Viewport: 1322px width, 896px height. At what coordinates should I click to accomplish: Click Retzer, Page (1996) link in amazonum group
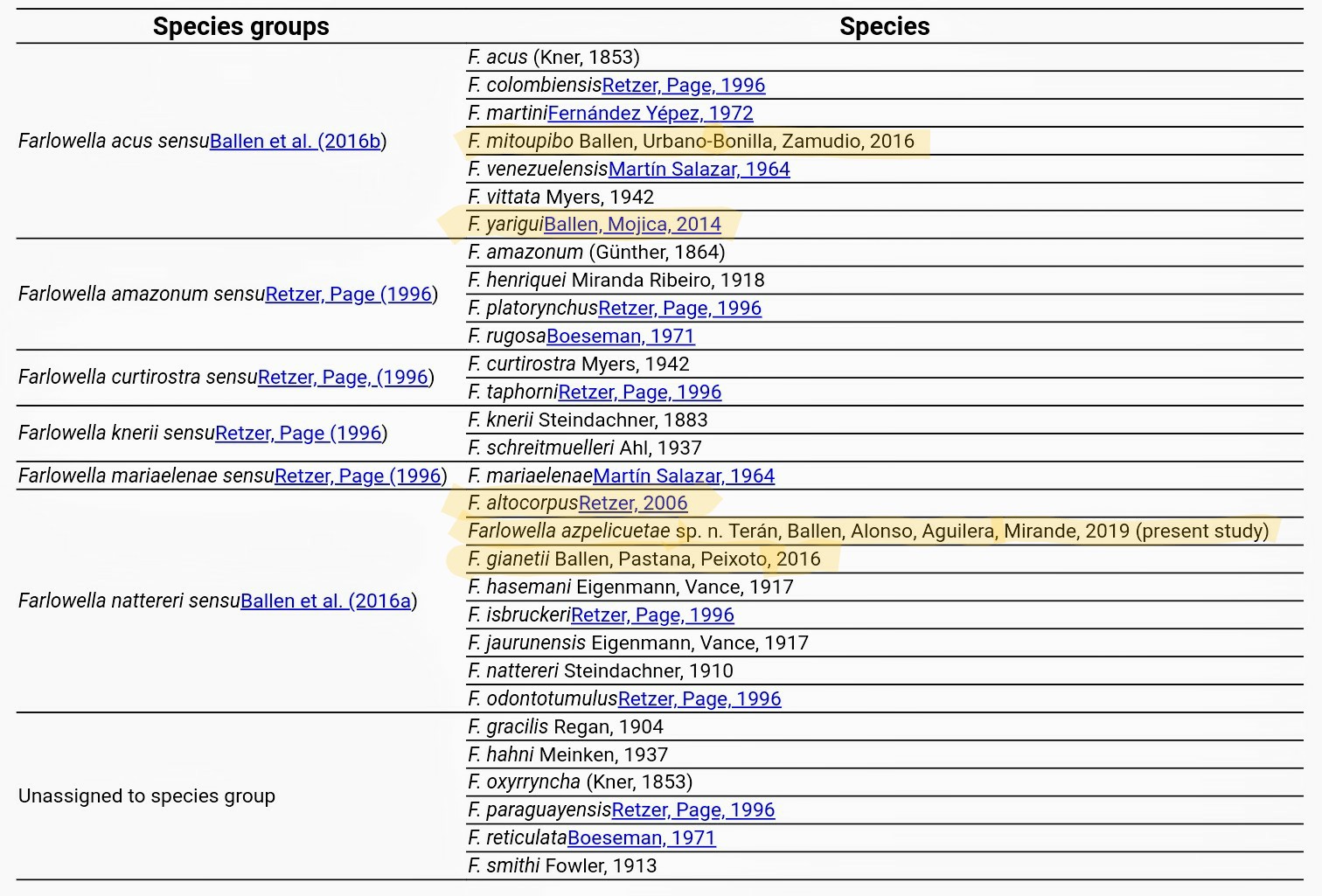(349, 294)
